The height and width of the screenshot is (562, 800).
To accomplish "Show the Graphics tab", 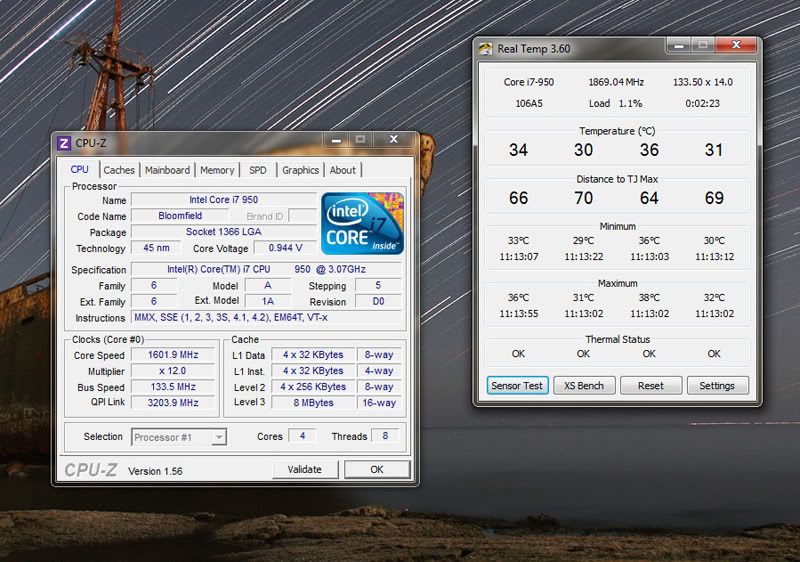I will point(300,170).
